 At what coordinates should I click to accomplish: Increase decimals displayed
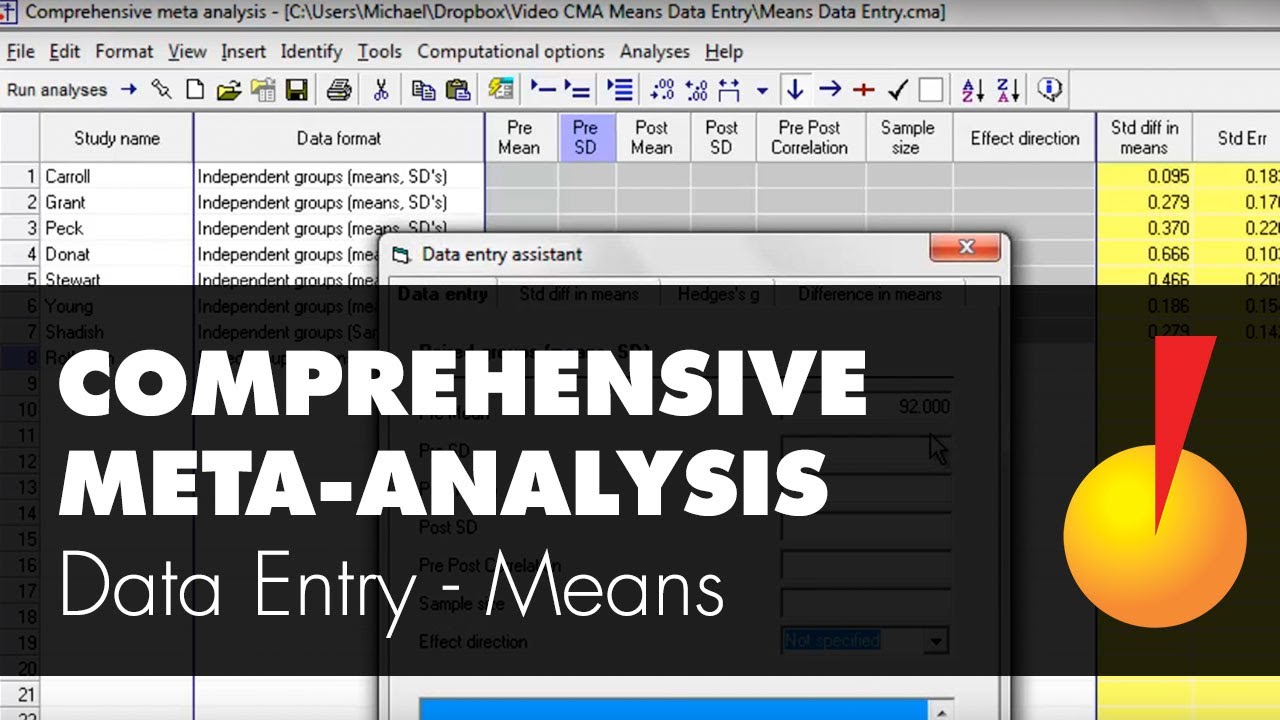tap(662, 90)
